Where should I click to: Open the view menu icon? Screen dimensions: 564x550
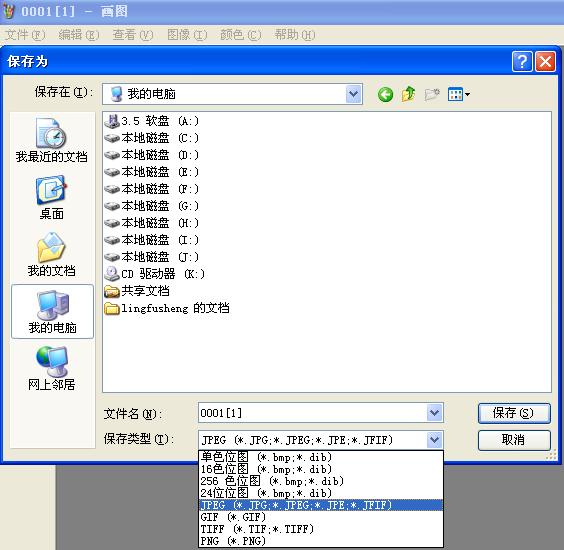[459, 95]
